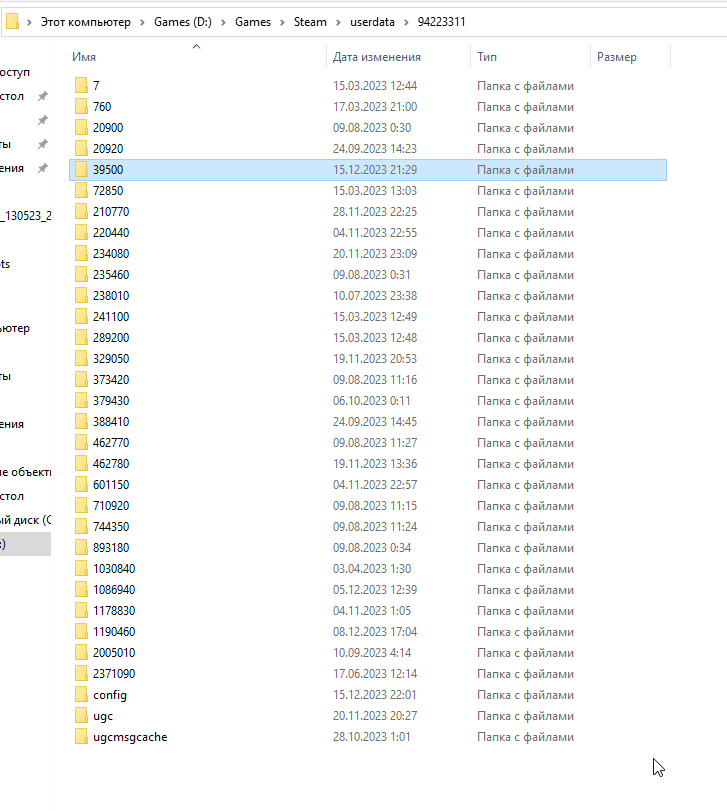Select folder name 462780
This screenshot has height=811, width=727.
111,463
